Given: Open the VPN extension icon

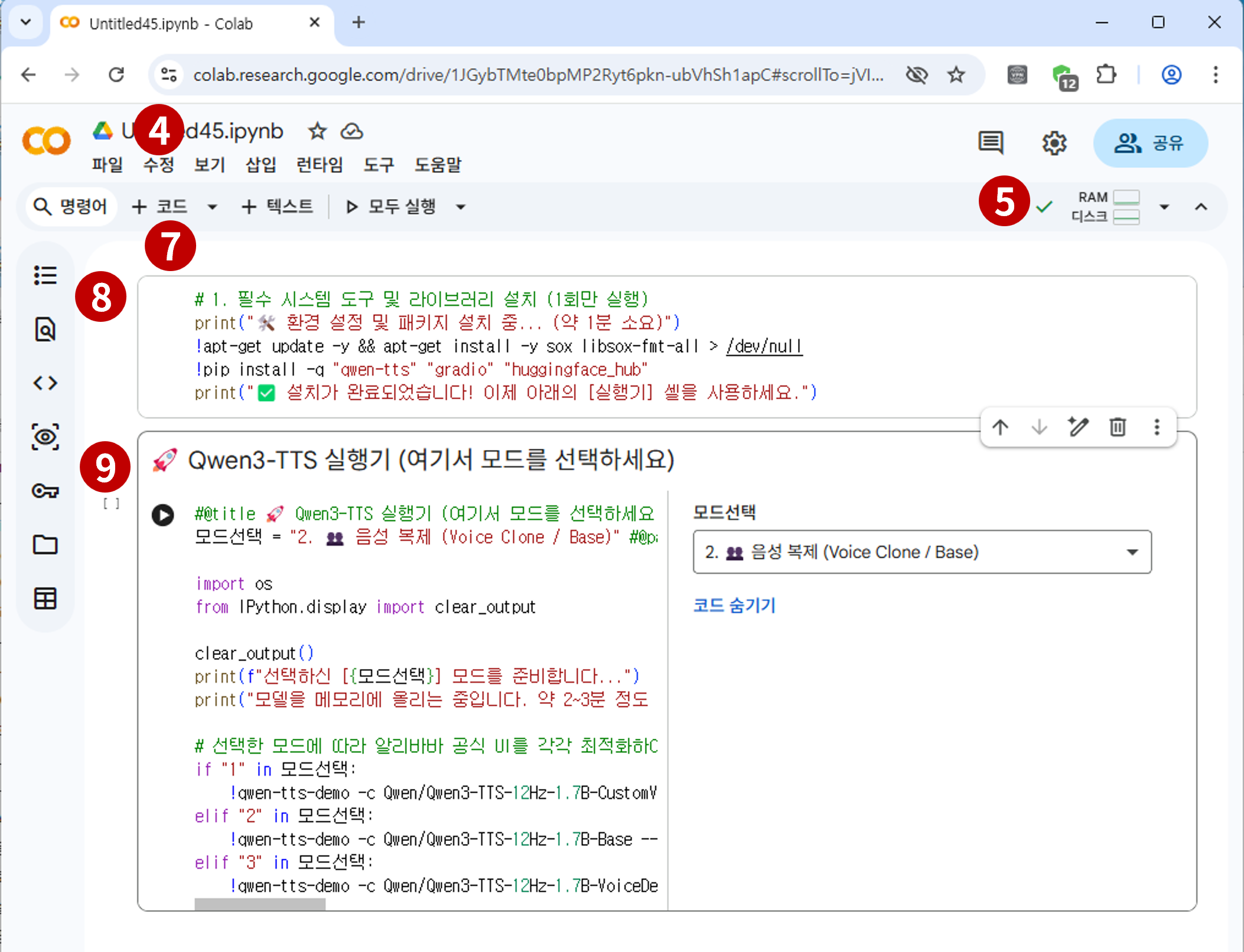Looking at the screenshot, I should click(x=1017, y=74).
